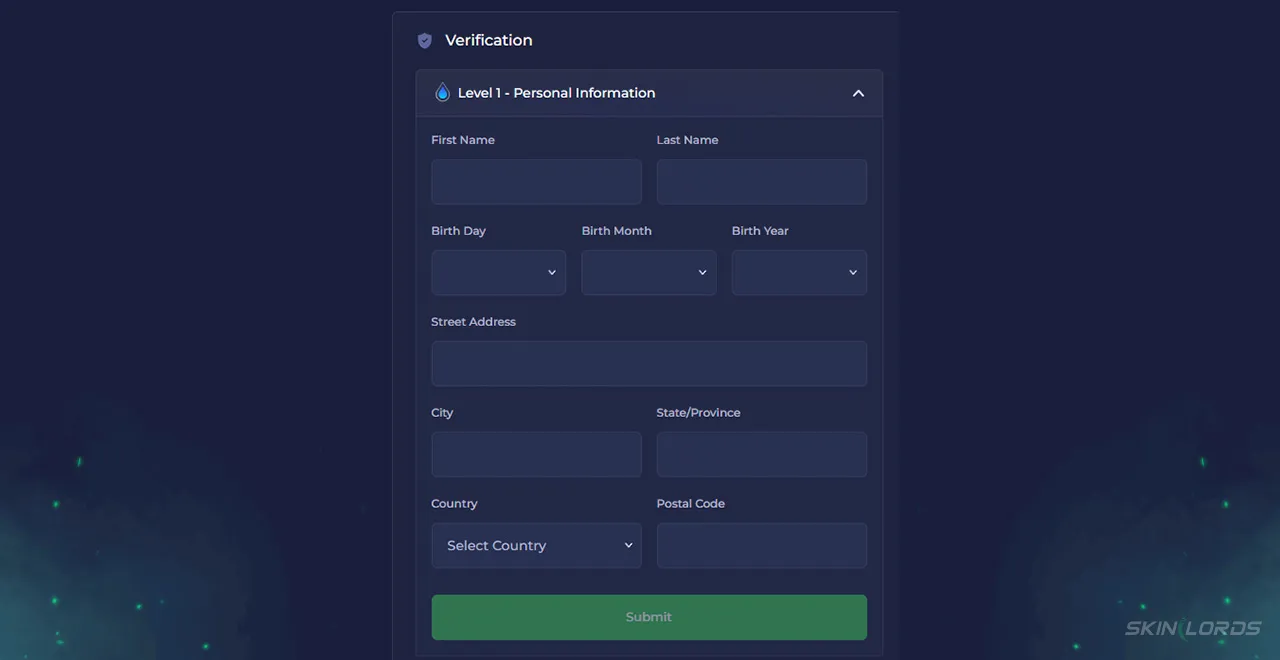This screenshot has width=1280, height=660.
Task: Click the Birth Month chevron arrow
Action: [x=702, y=273]
